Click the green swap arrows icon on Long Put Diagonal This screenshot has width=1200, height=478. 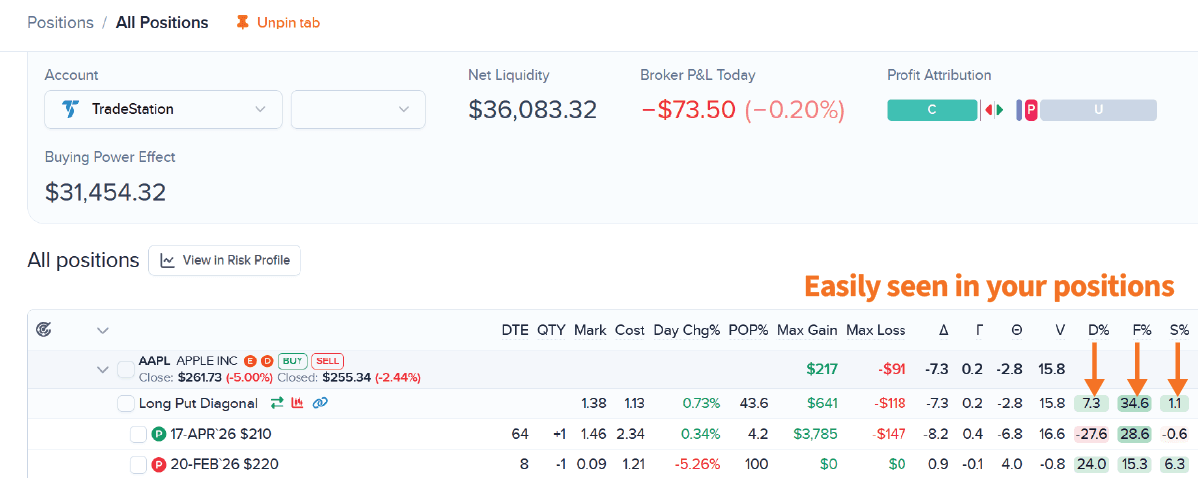point(277,403)
